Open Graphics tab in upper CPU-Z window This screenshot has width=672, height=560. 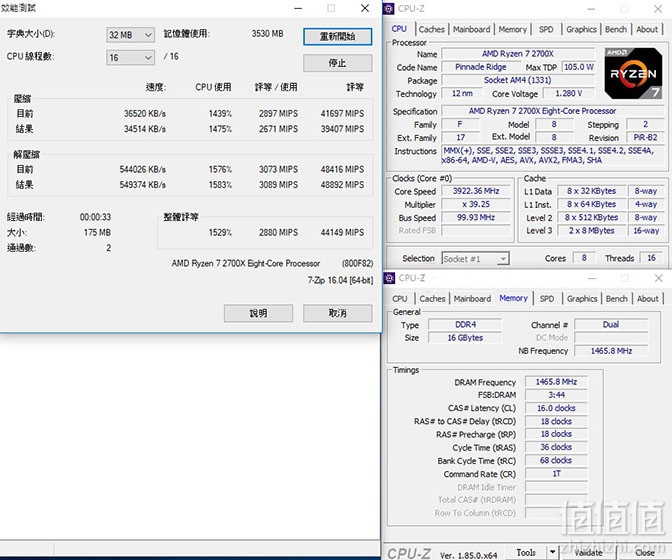point(581,29)
